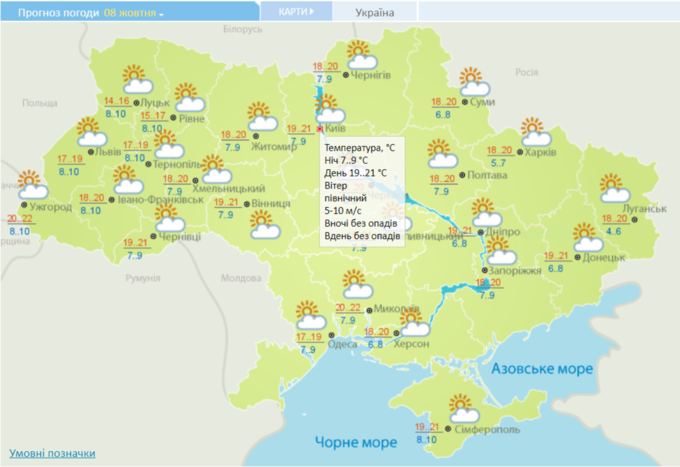The width and height of the screenshot is (680, 467).
Task: Click the weather icon above Житомир
Action: point(262,116)
